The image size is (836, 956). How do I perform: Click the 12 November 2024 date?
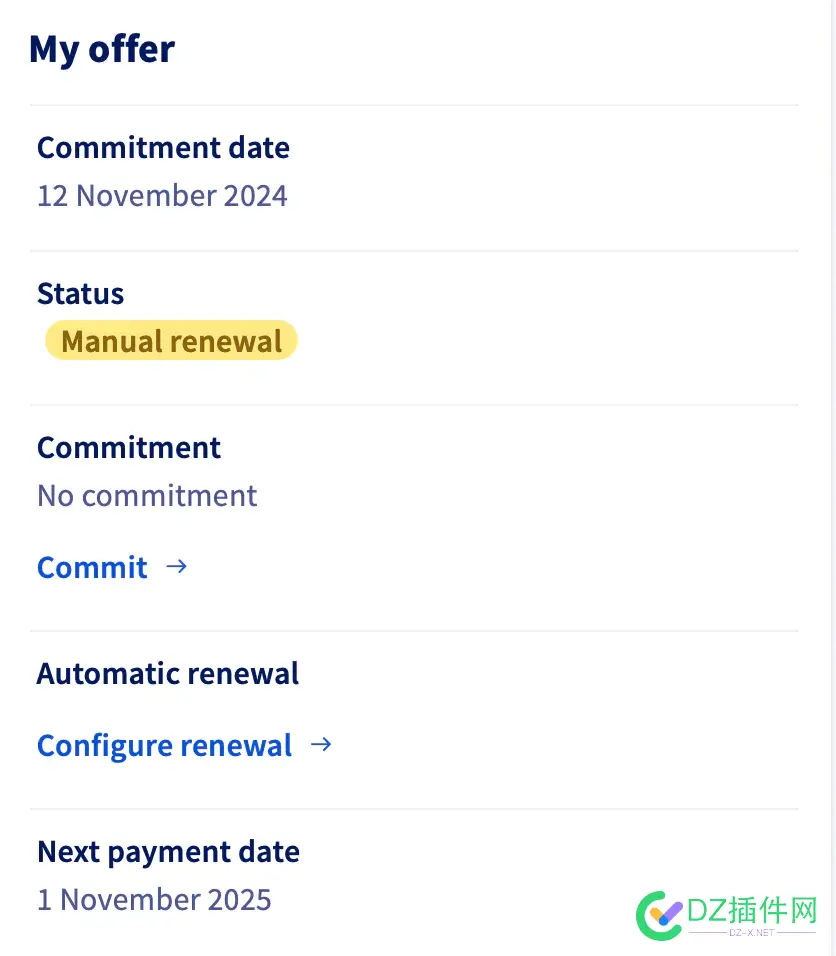pos(162,195)
